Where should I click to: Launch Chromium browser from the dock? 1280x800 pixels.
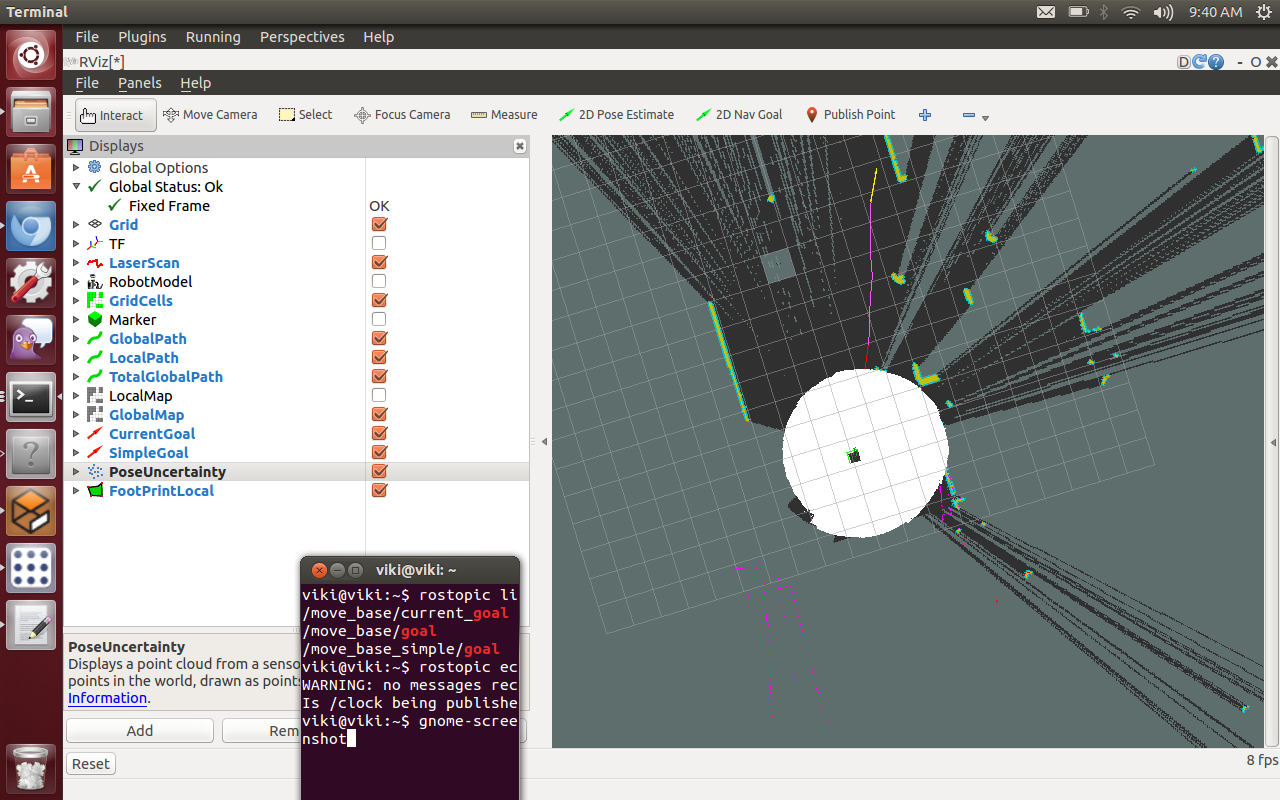pyautogui.click(x=31, y=226)
